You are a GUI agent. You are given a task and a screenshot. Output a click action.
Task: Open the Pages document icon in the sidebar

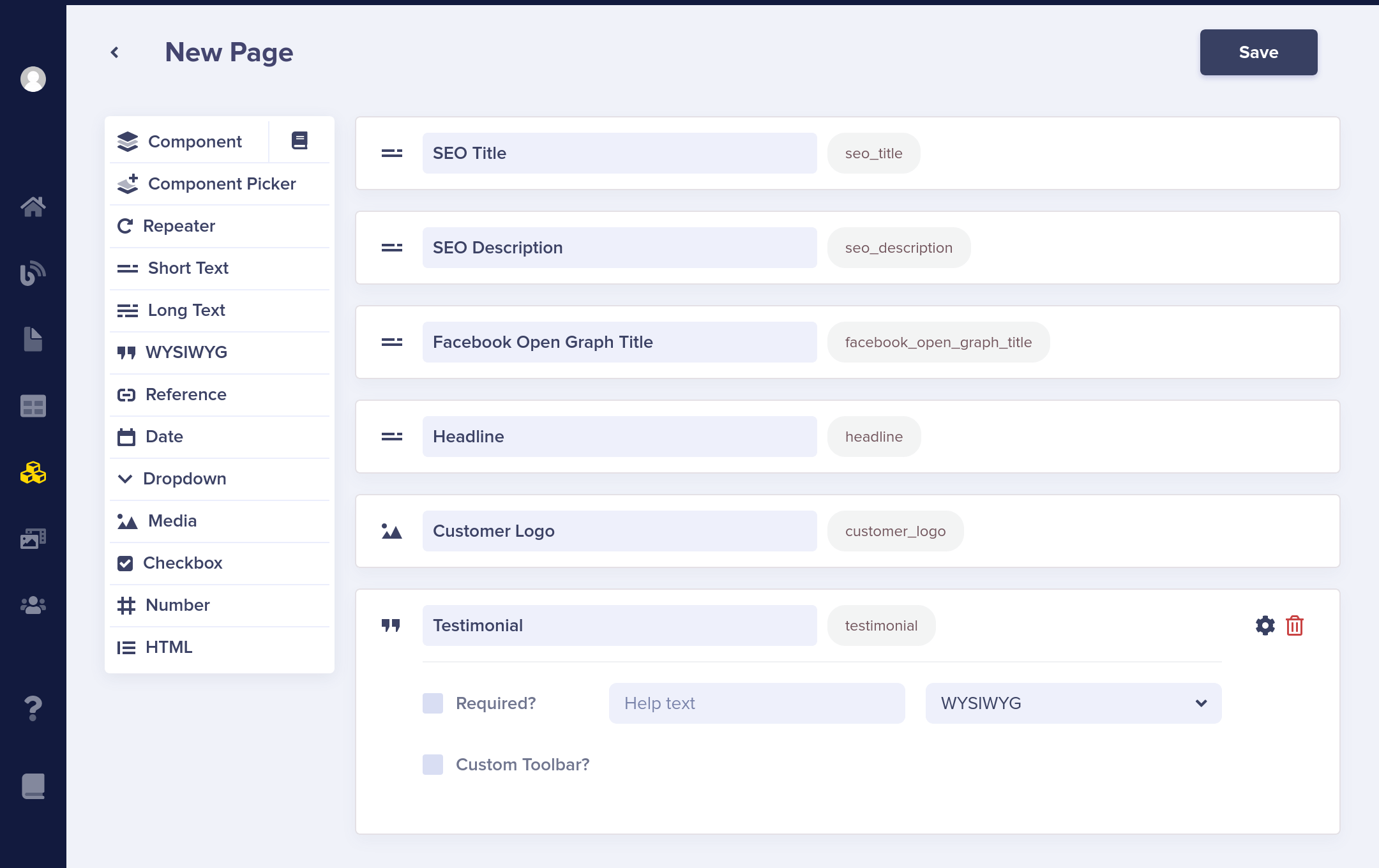[x=33, y=338]
